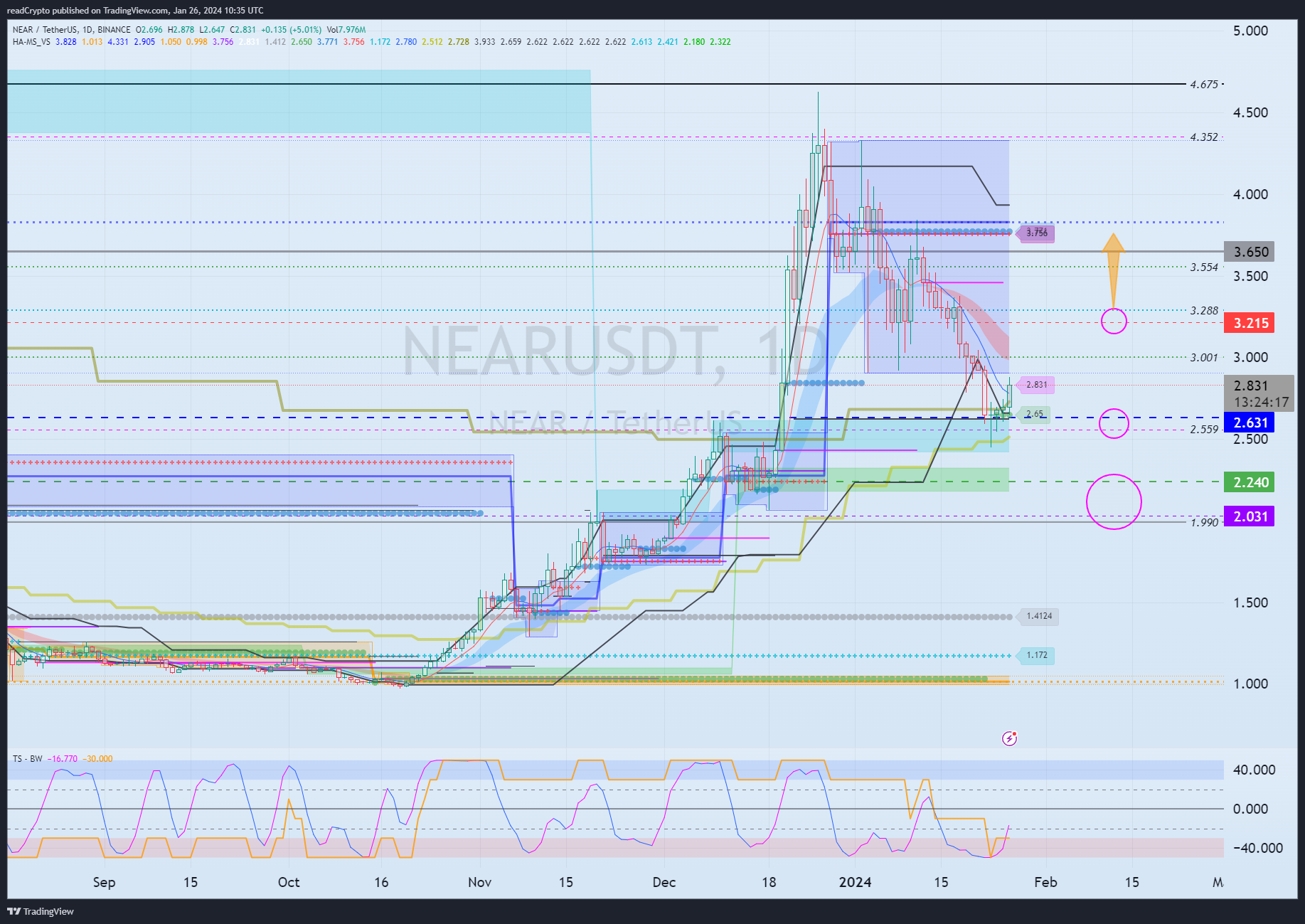Click the 5.000 tick on price axis

click(1250, 31)
